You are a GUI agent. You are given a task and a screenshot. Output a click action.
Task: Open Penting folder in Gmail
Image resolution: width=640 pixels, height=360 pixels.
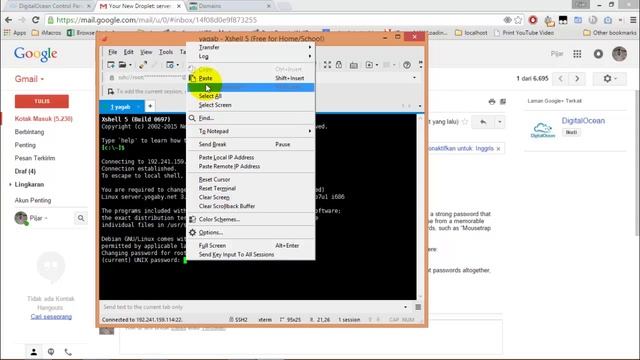[x=25, y=145]
